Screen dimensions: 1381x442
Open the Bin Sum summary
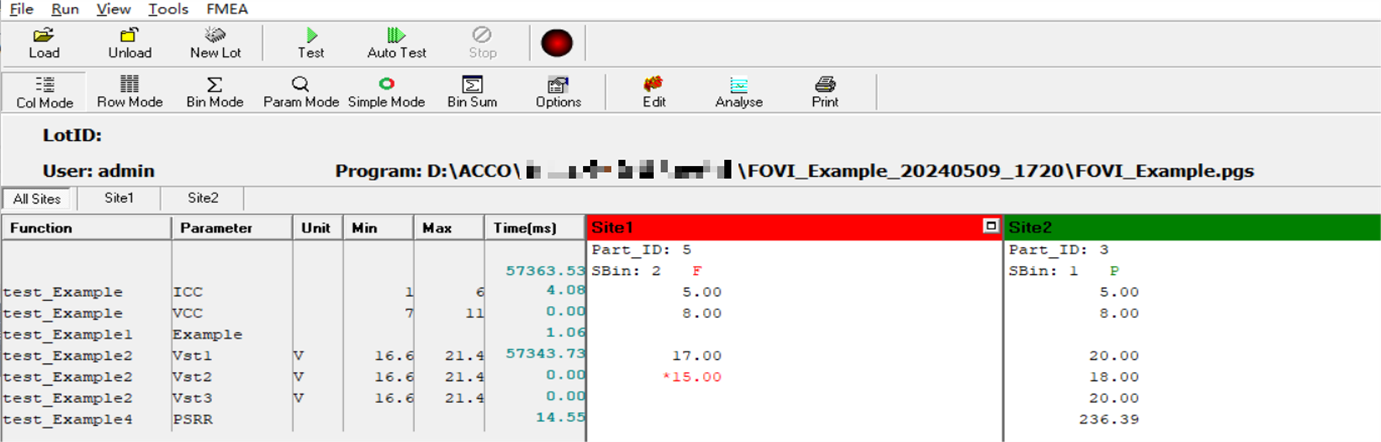(x=472, y=92)
